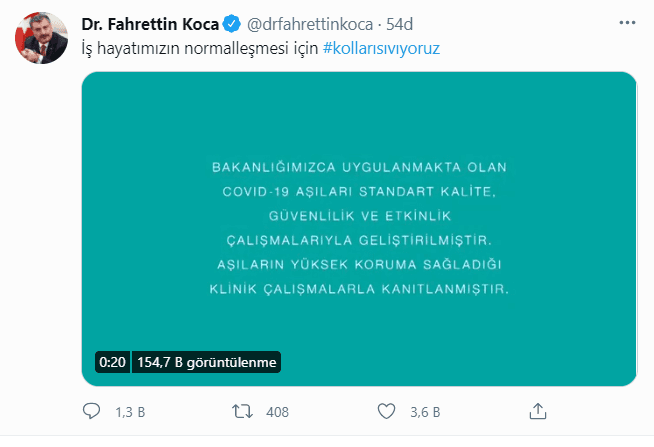Click the 0:20 video duration badge
Viewport: 654px width, 447px height.
click(112, 362)
